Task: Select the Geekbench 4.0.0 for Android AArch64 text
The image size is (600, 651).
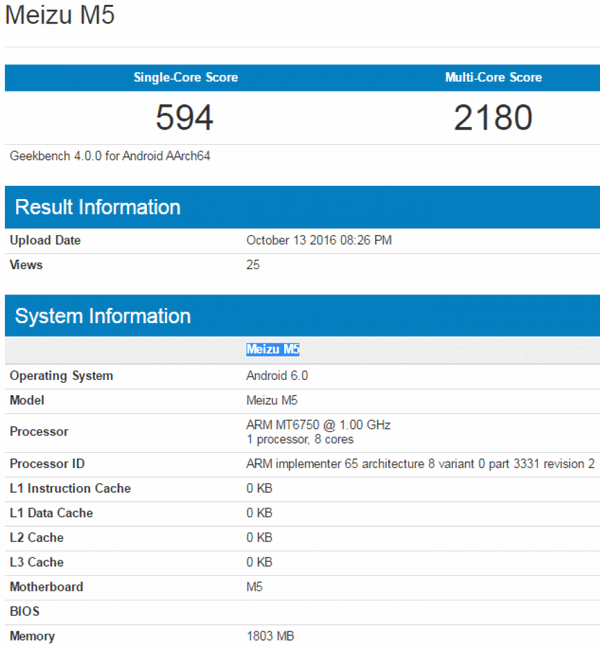Action: [110, 156]
